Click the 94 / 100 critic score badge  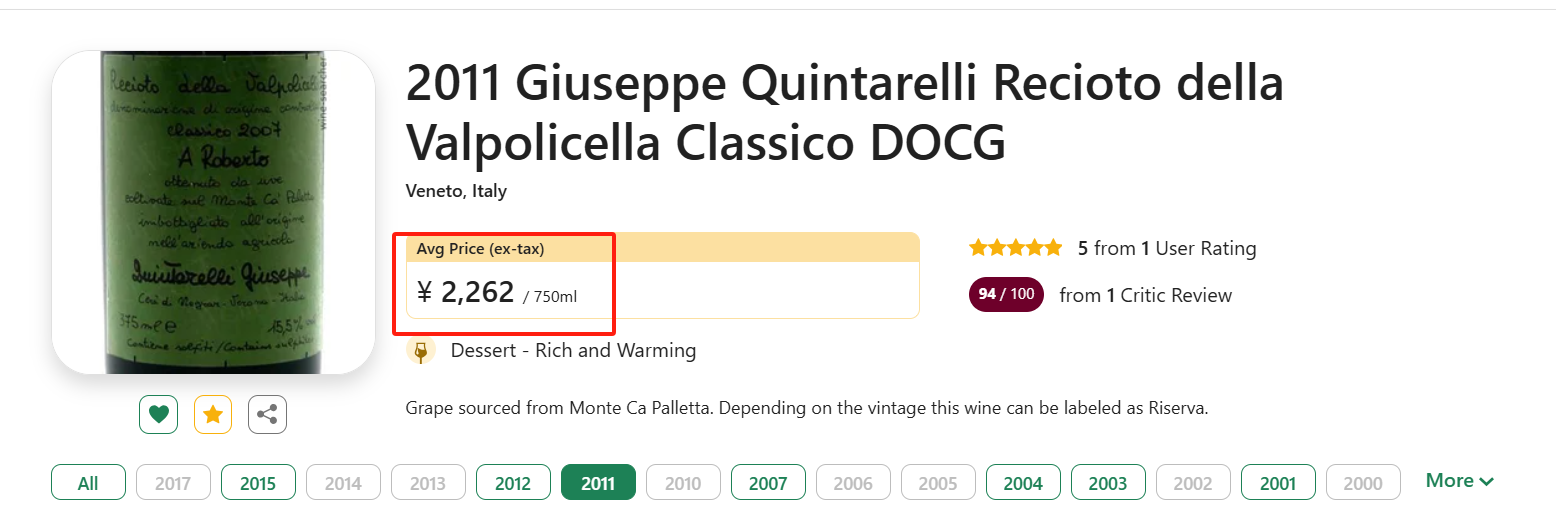[x=1006, y=295]
